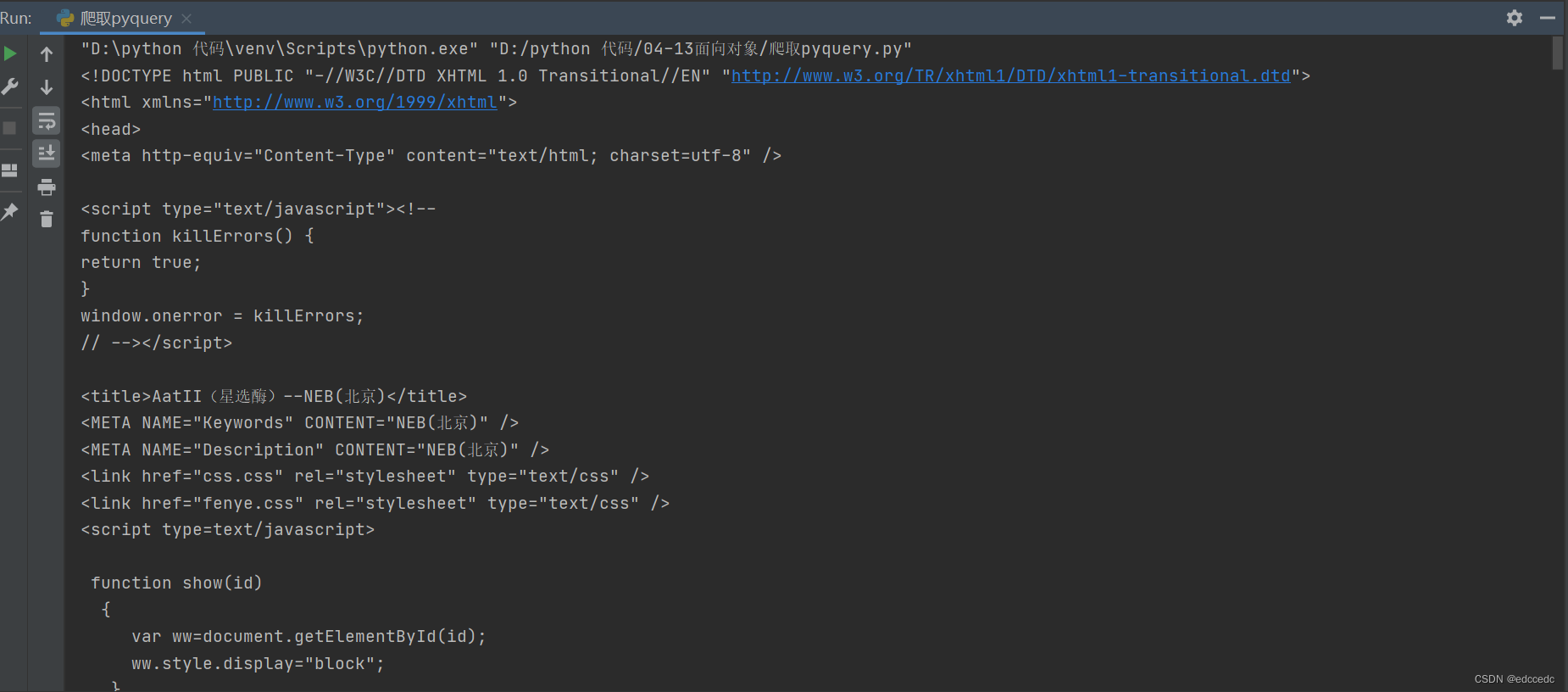Rerun the 爬取pyquery script
The height and width of the screenshot is (692, 1568).
click(x=10, y=53)
